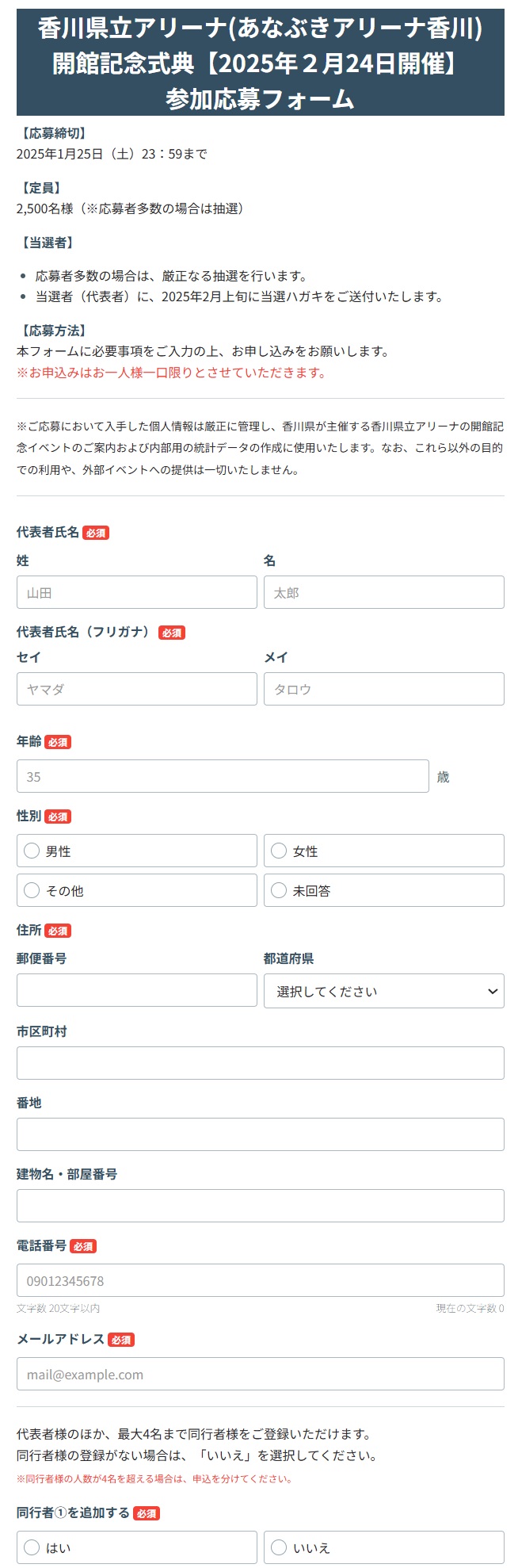Click the メイ furigana field with タロウ placeholder
Viewport: 518px width, 1568px height.
(384, 689)
